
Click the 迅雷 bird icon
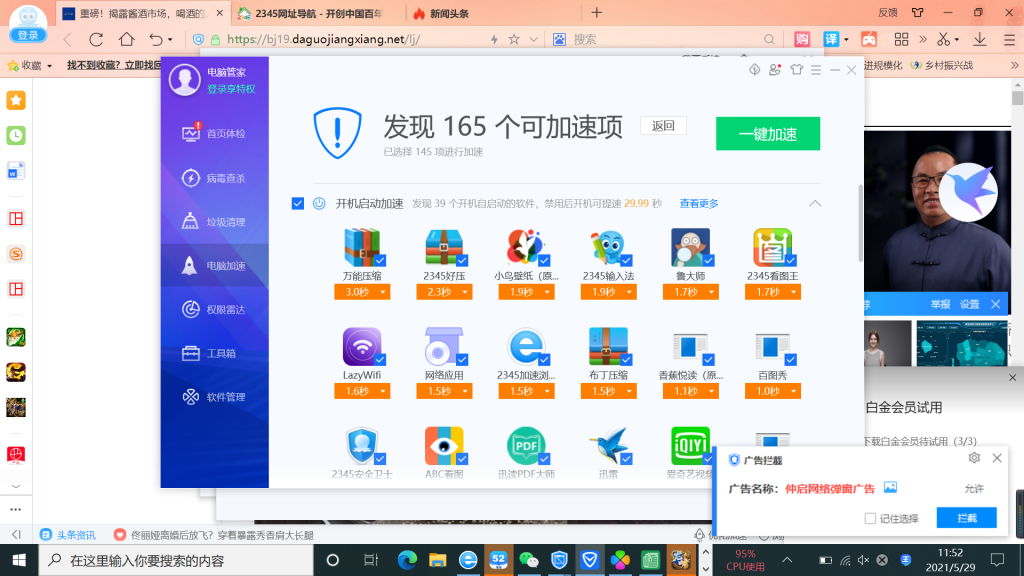click(608, 445)
